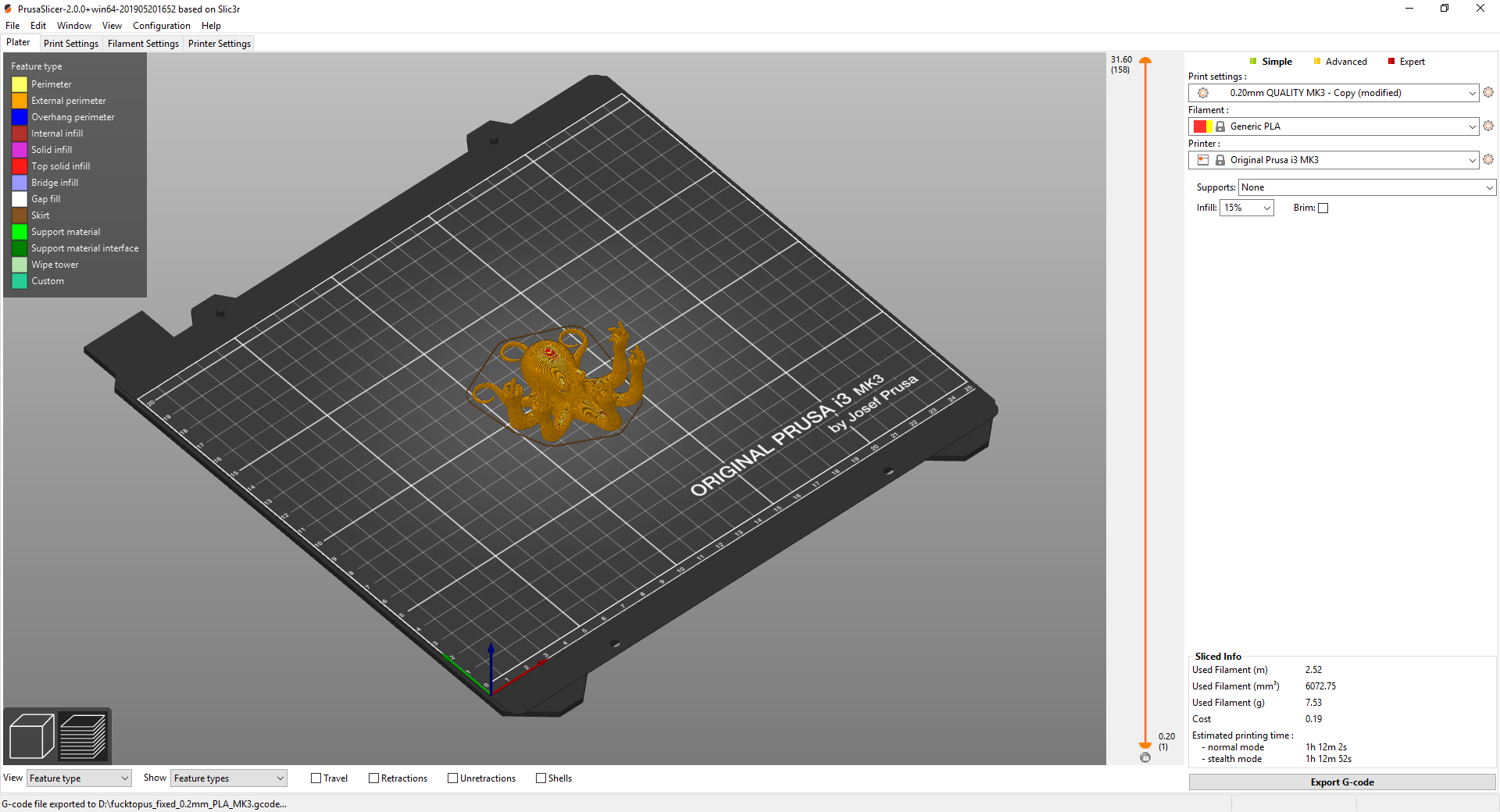Switch to the Print Settings tab
This screenshot has height=812, width=1500.
71,44
